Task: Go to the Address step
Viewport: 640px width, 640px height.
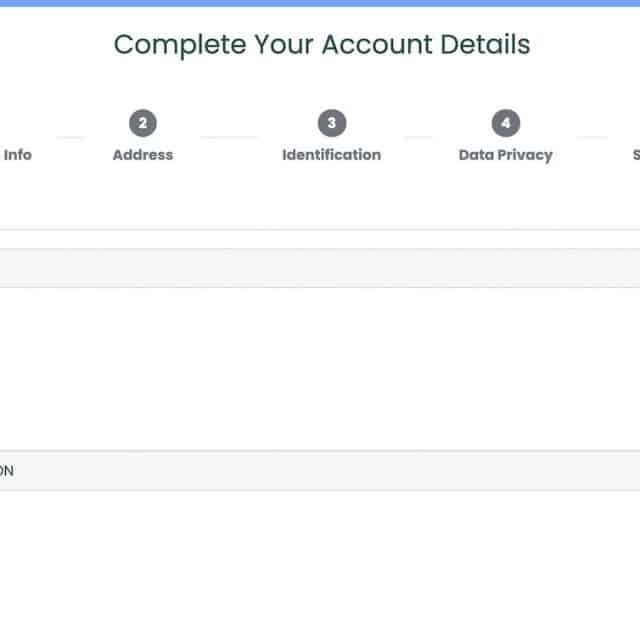Action: (x=143, y=155)
